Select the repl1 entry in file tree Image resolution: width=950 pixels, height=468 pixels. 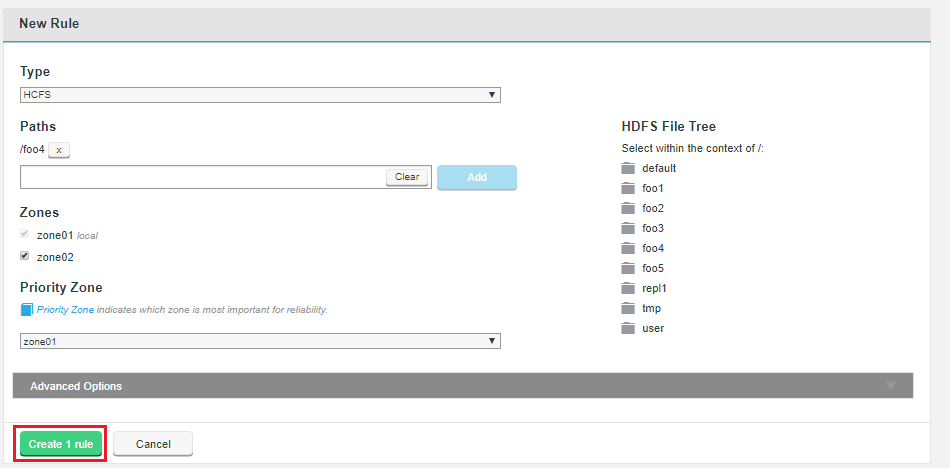click(654, 289)
